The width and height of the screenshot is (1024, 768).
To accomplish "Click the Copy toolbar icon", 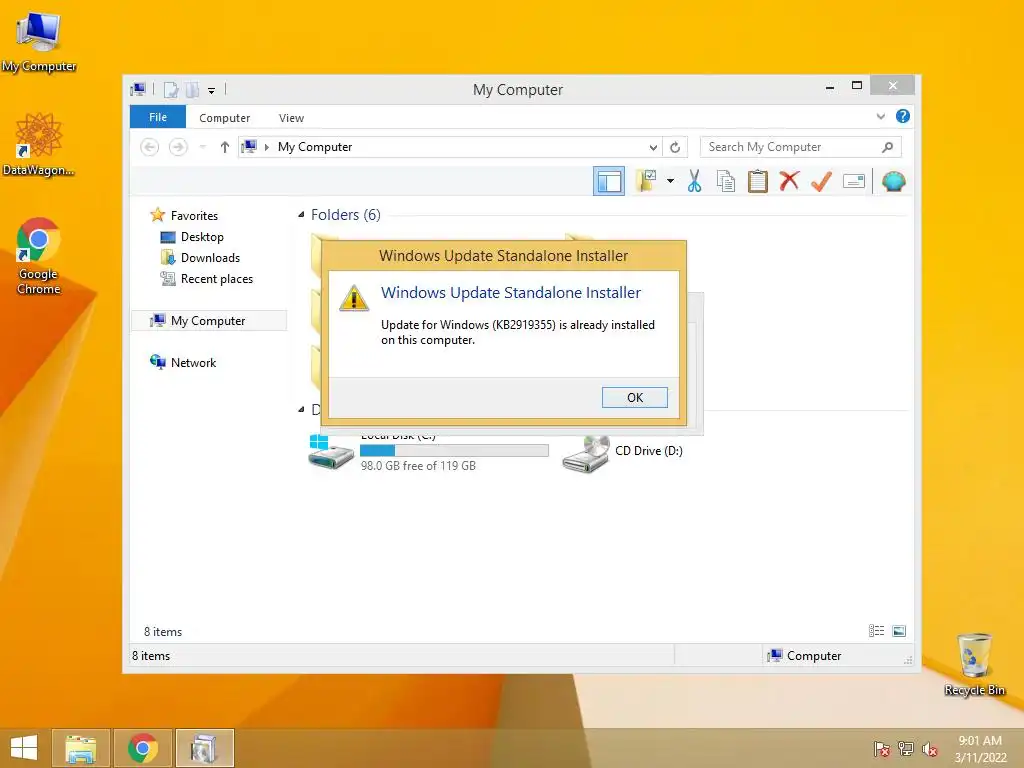I will click(726, 181).
